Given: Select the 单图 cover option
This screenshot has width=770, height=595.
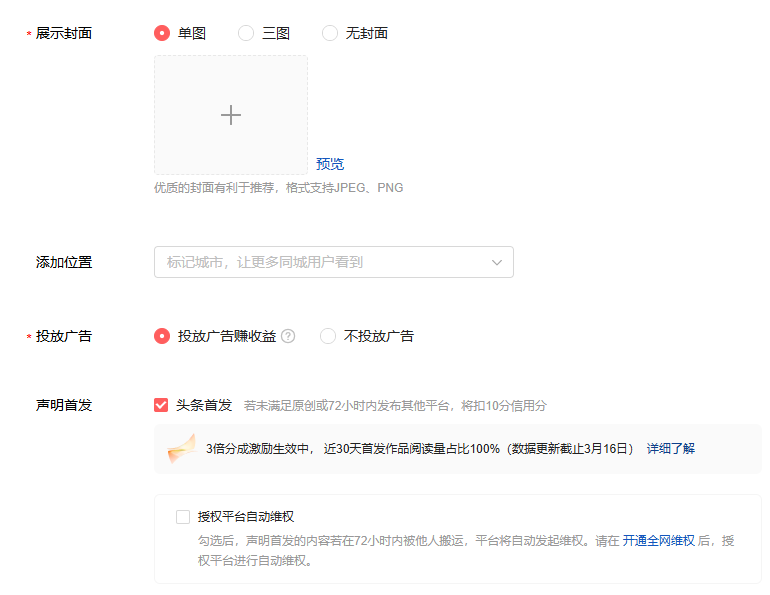Looking at the screenshot, I should click(x=162, y=33).
